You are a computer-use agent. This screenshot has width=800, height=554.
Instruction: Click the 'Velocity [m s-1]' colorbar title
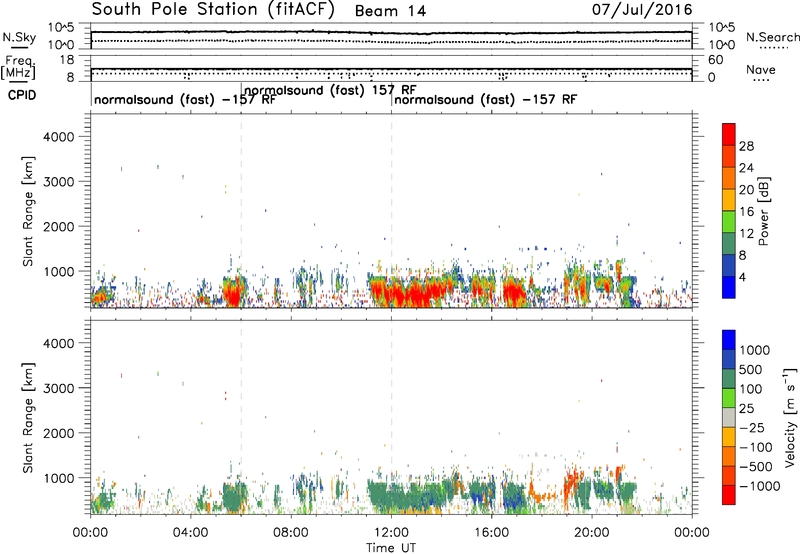[790, 417]
